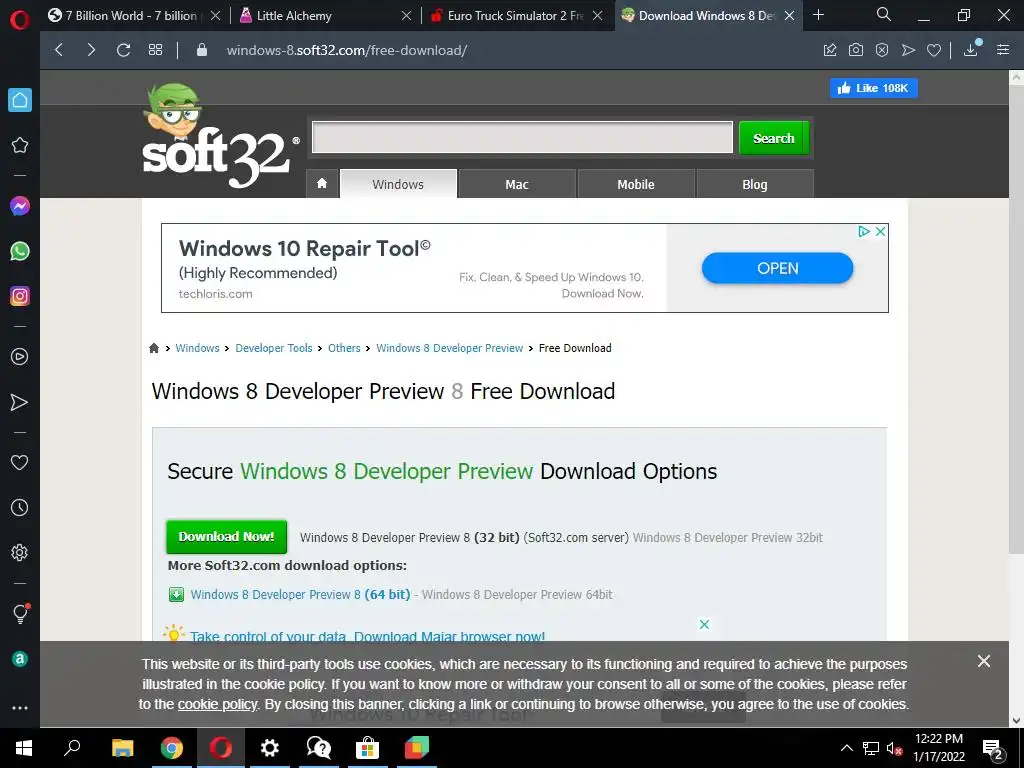Screen dimensions: 1024x768
Task: Open Settings gear in Opera sidebar
Action: 20,552
